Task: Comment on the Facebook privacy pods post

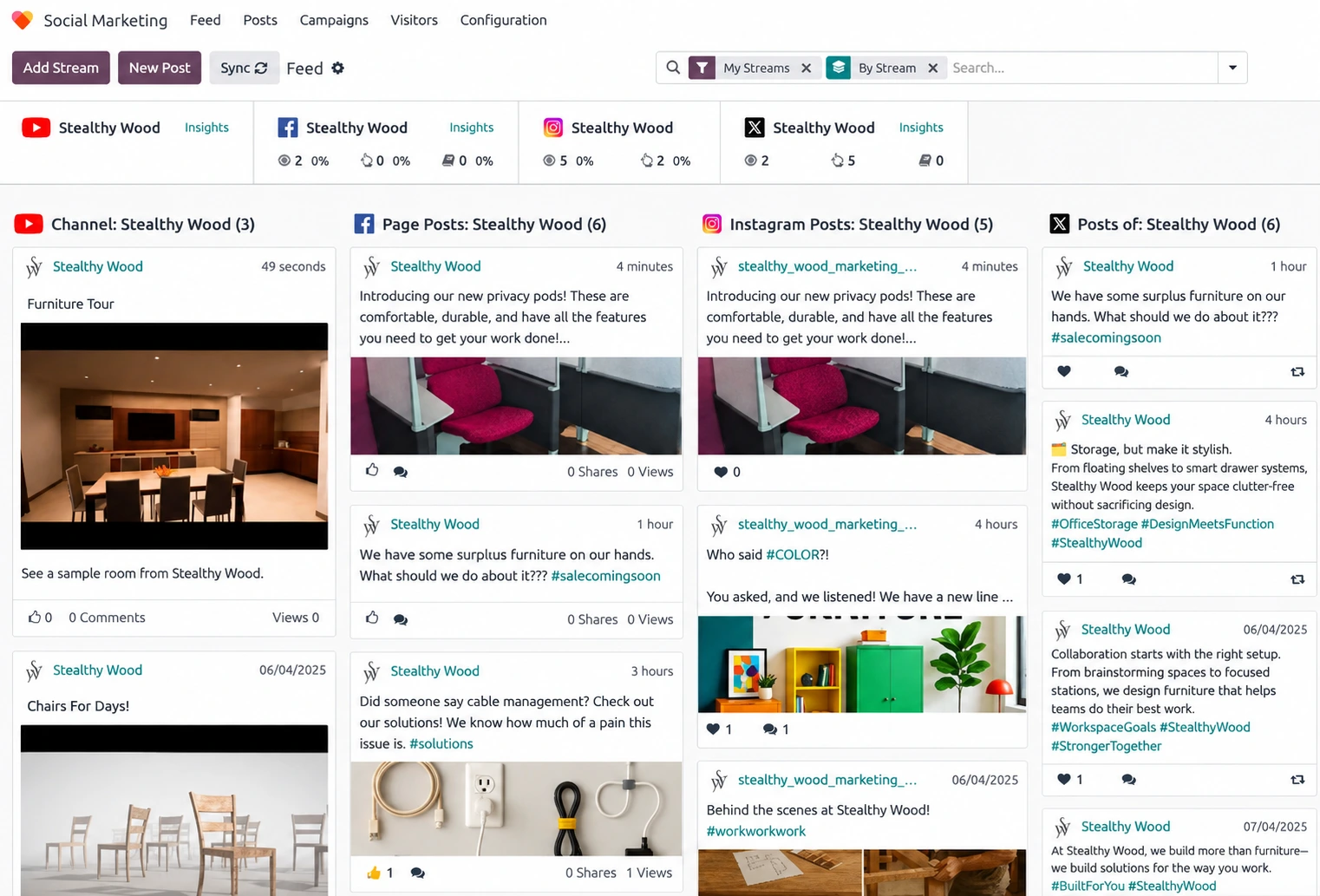Action: coord(401,472)
